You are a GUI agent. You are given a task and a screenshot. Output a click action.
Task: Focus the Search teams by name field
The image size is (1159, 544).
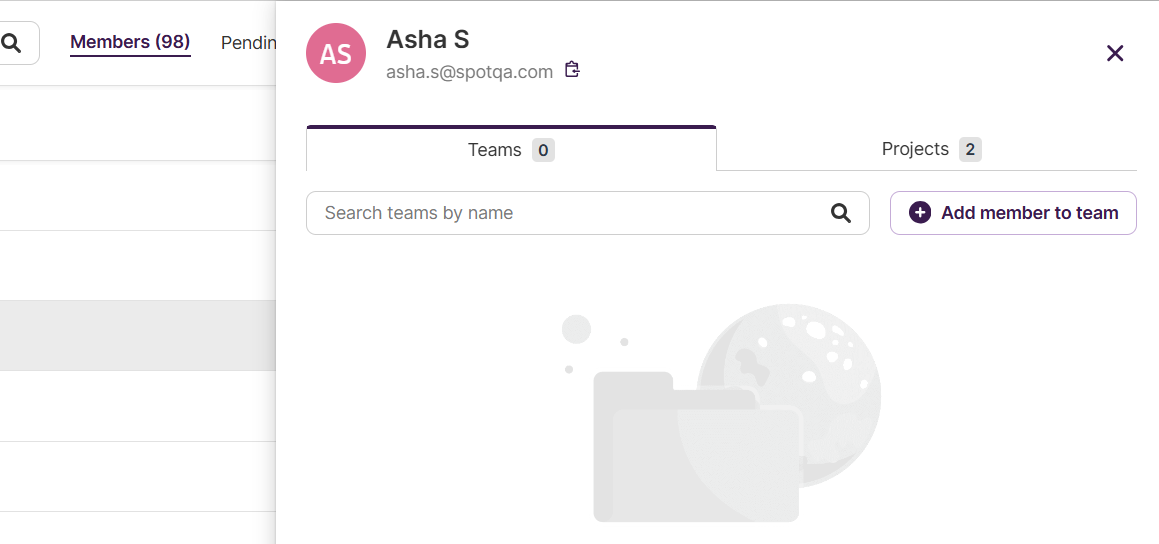tap(588, 213)
